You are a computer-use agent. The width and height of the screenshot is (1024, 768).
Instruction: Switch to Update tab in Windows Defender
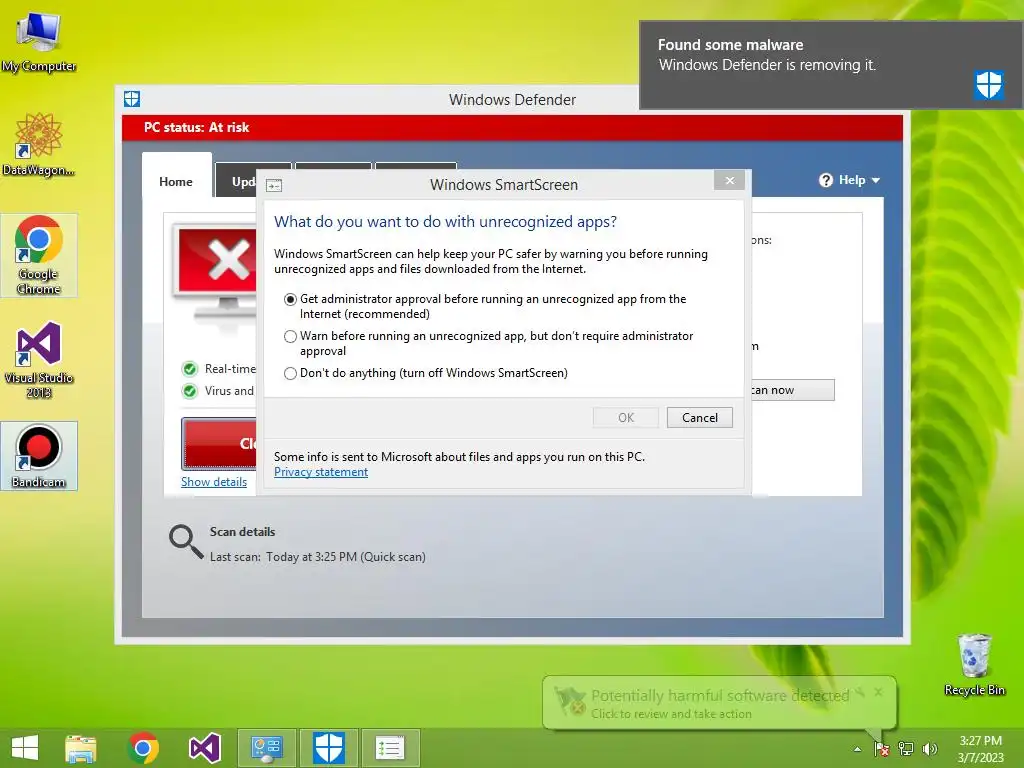(236, 182)
